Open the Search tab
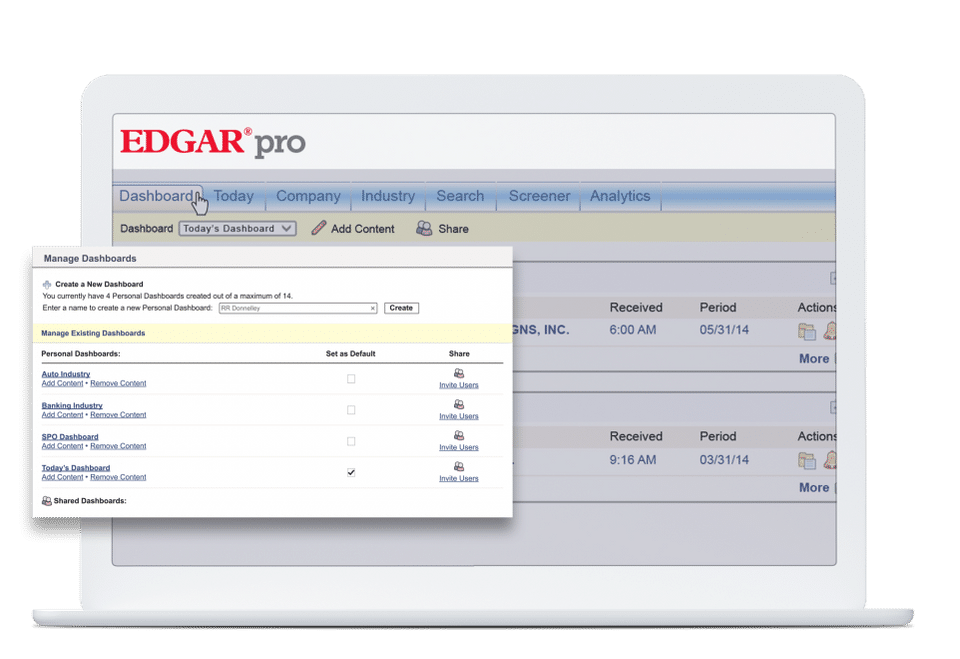The height and width of the screenshot is (659, 960). [460, 196]
